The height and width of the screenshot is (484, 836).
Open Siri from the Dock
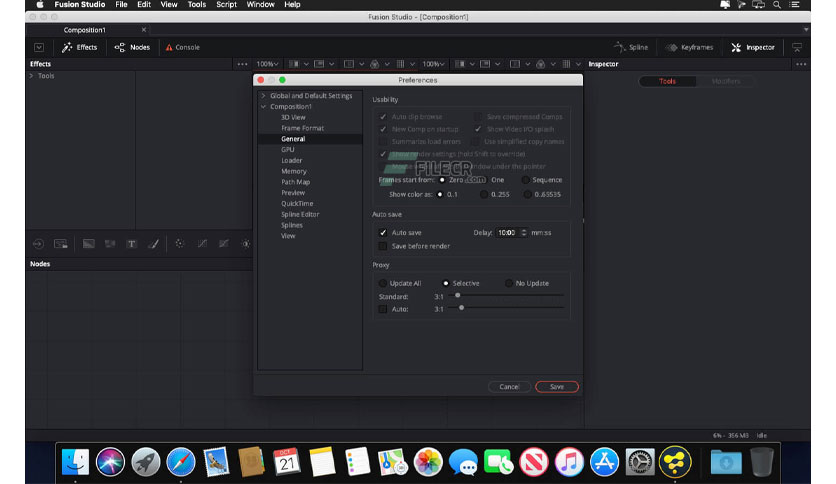point(110,462)
